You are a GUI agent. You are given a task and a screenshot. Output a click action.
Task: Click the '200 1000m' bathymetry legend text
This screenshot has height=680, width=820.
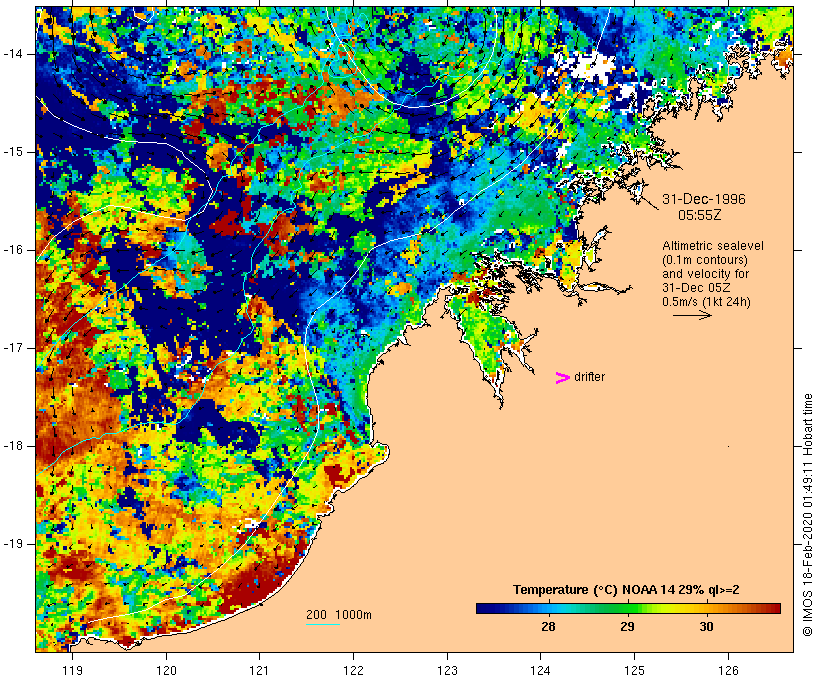click(339, 615)
